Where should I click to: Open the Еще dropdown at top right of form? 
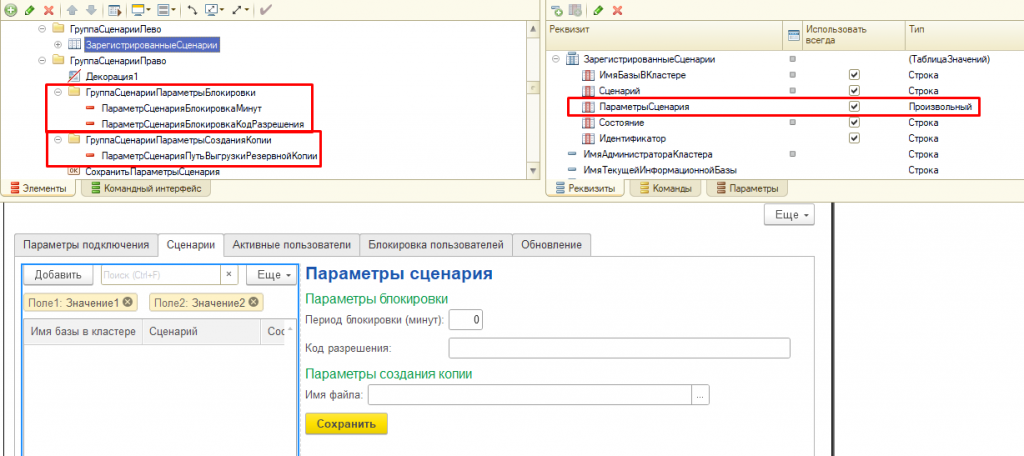789,214
